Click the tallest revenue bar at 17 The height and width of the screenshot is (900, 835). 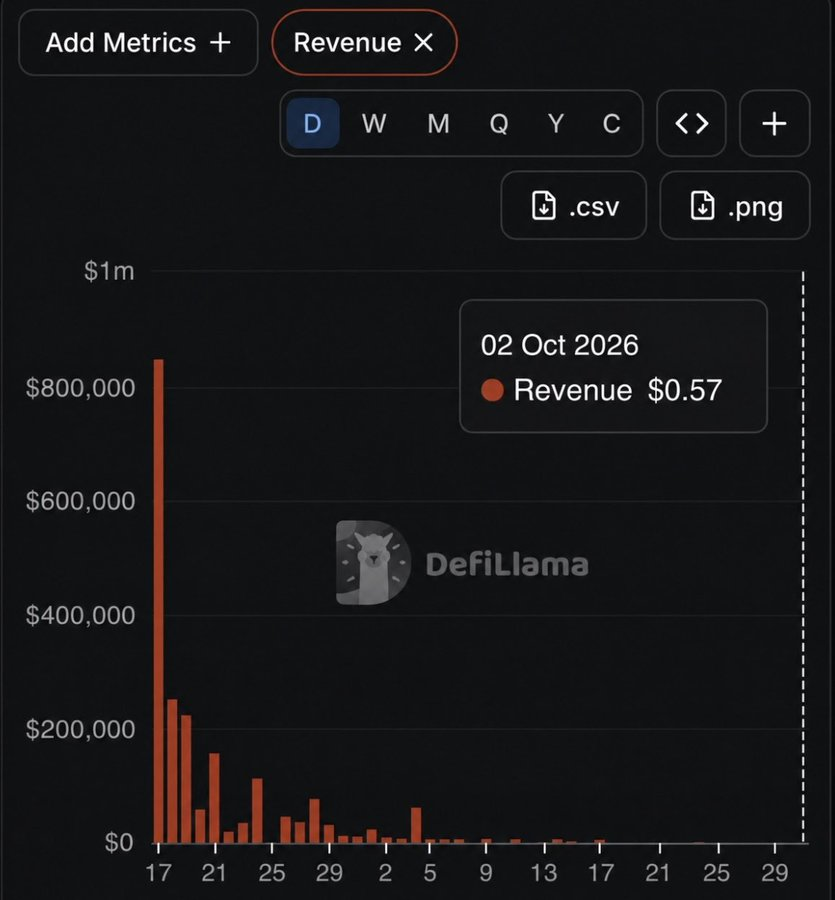pyautogui.click(x=158, y=601)
